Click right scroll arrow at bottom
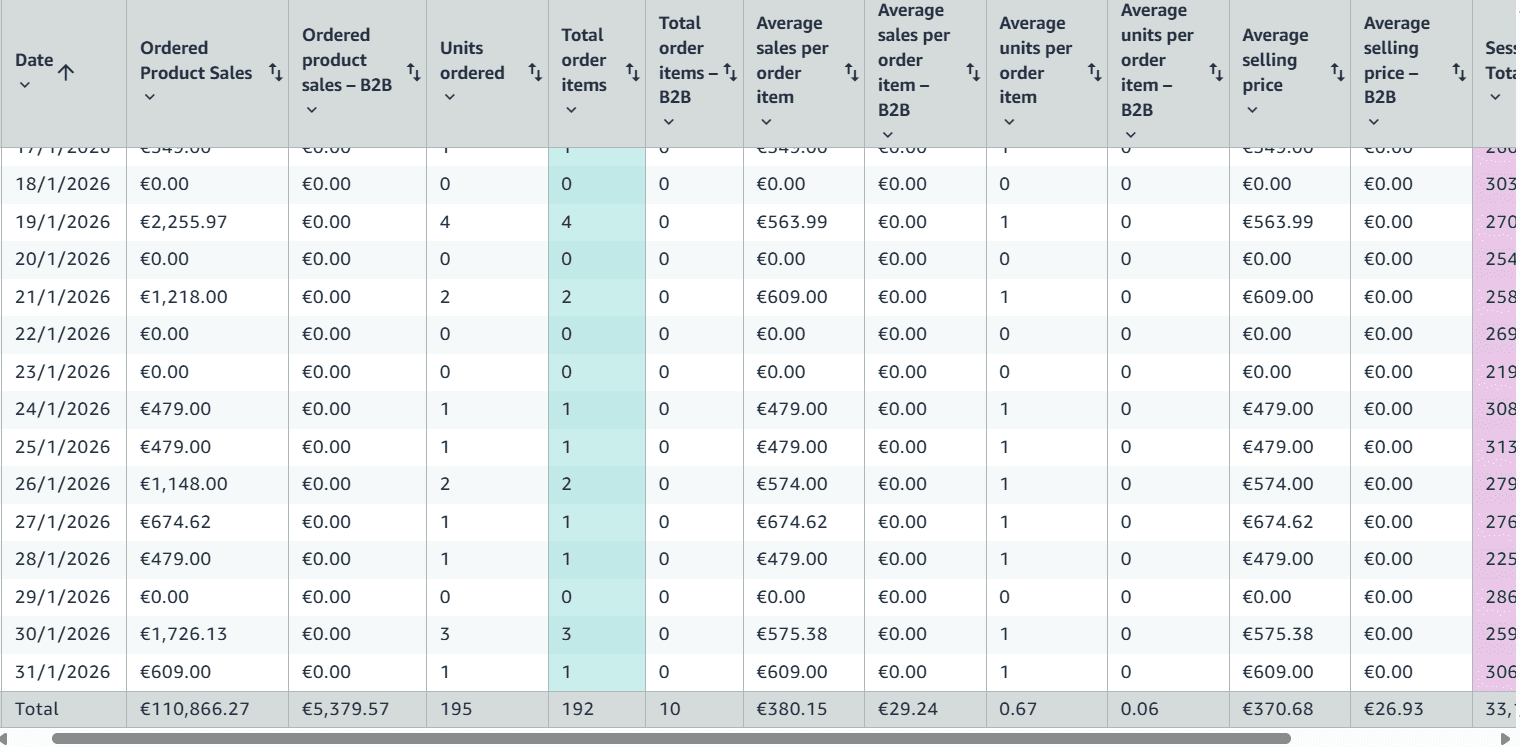 pyautogui.click(x=1506, y=739)
